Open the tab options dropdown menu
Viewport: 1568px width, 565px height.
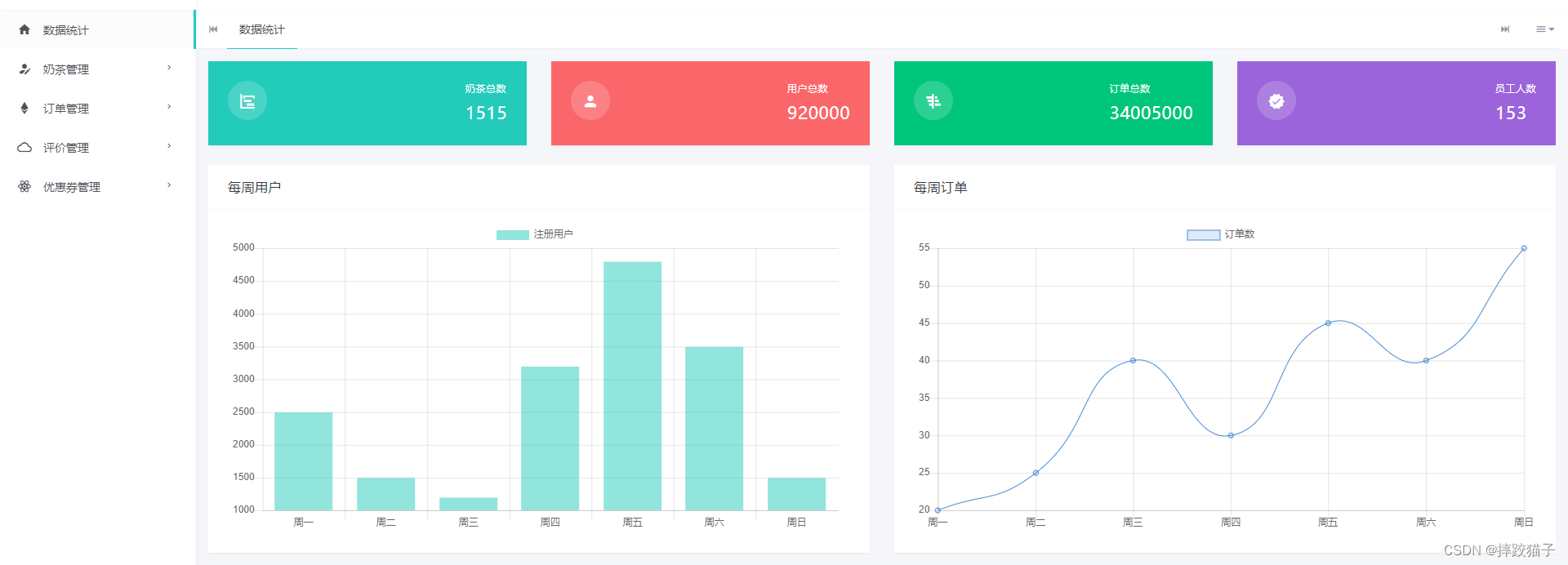coord(1545,29)
